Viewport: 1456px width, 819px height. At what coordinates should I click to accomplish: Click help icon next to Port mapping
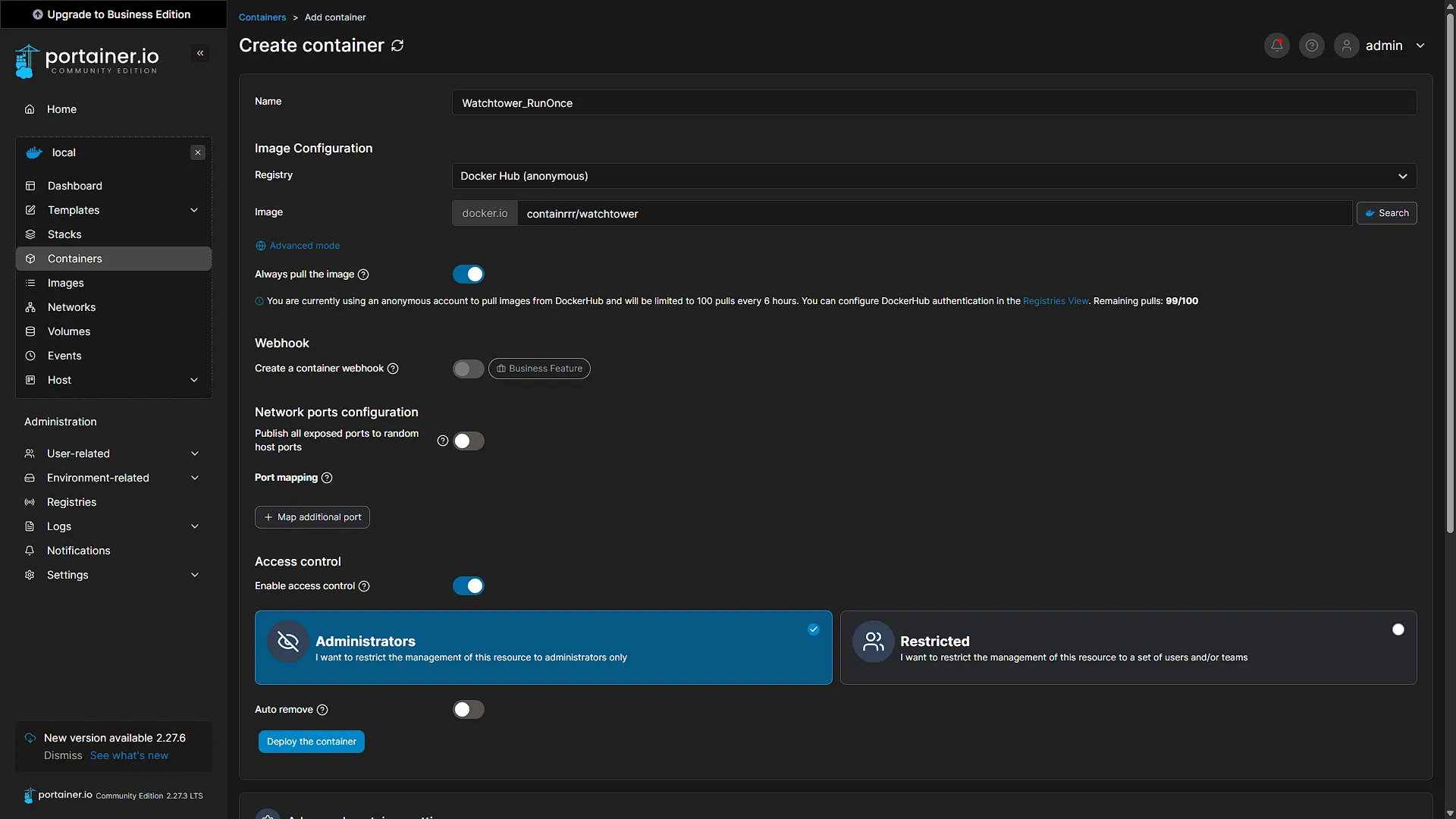tap(327, 478)
